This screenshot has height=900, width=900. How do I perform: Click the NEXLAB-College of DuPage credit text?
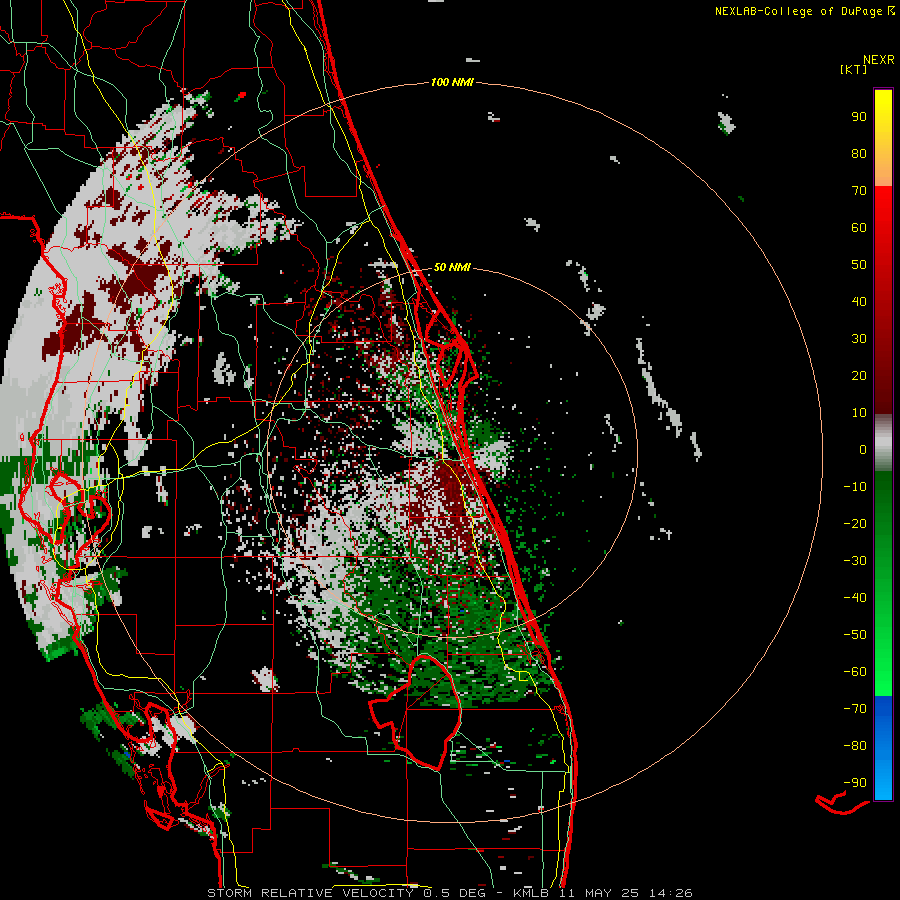(x=805, y=11)
